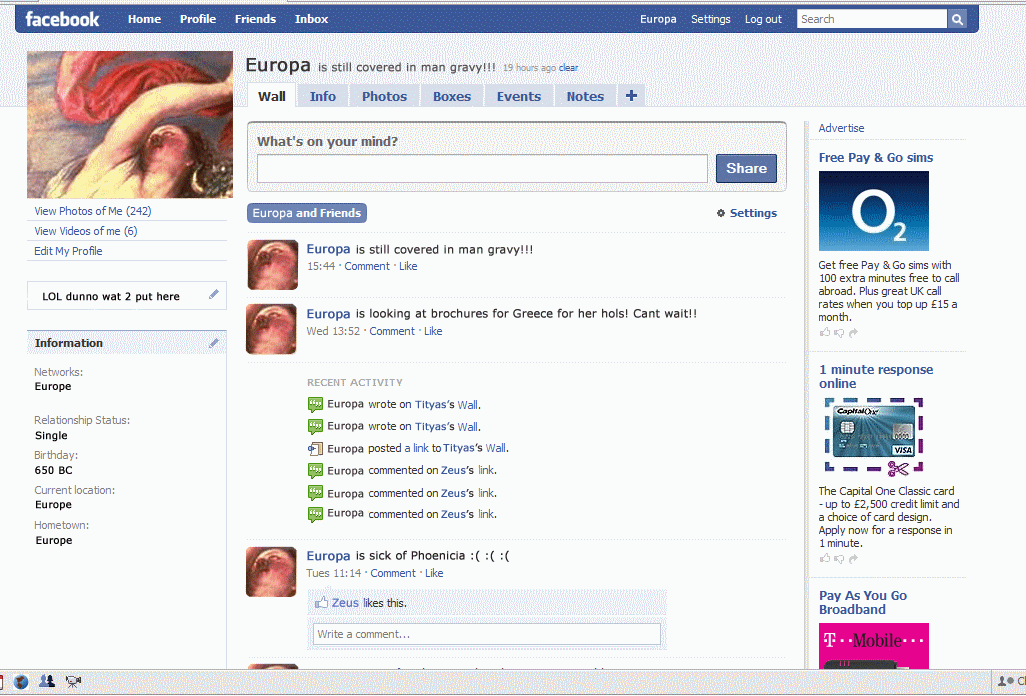Click Europa name in top bar
The image size is (1026, 696).
point(658,20)
